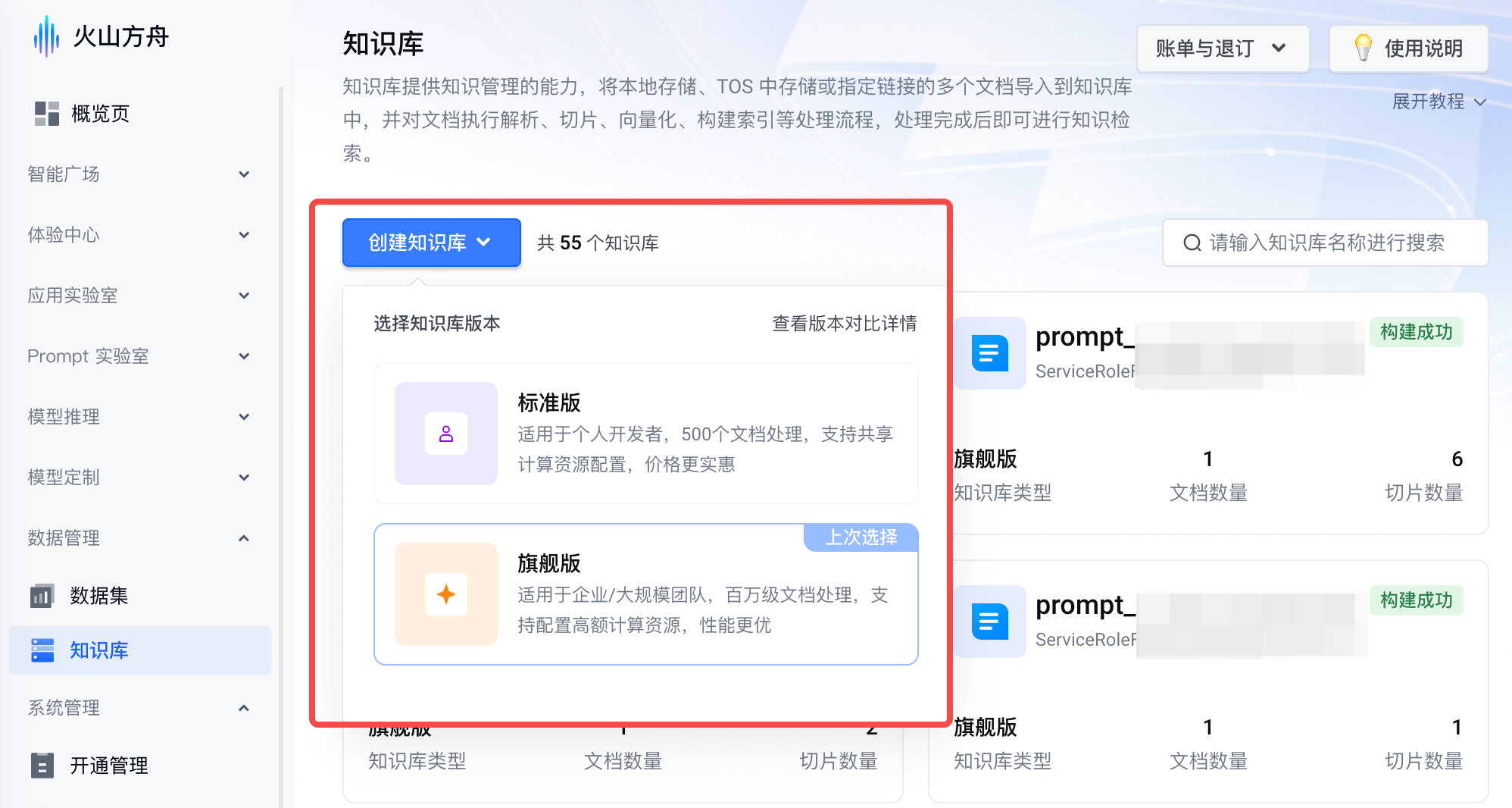Click the 创建知识库 button
This screenshot has width=1512, height=808.
430,243
